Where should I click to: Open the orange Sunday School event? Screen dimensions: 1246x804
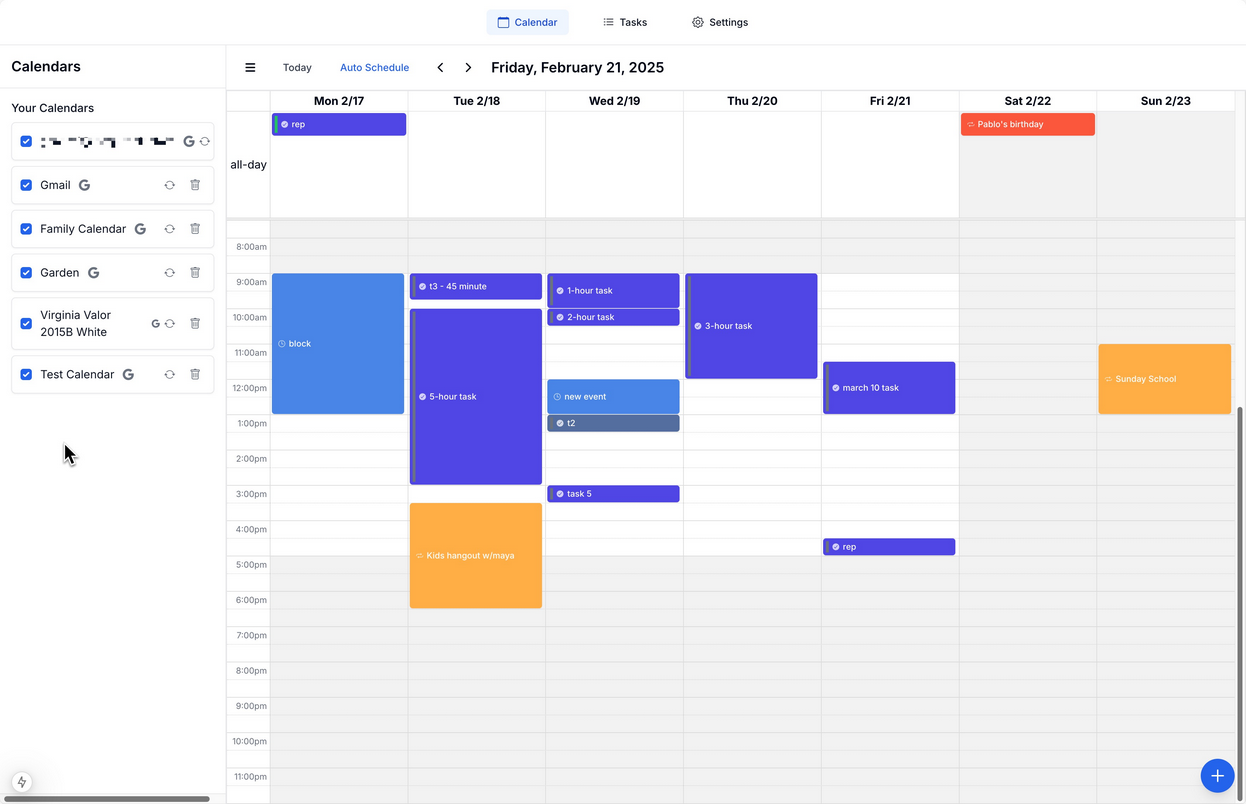[1164, 379]
